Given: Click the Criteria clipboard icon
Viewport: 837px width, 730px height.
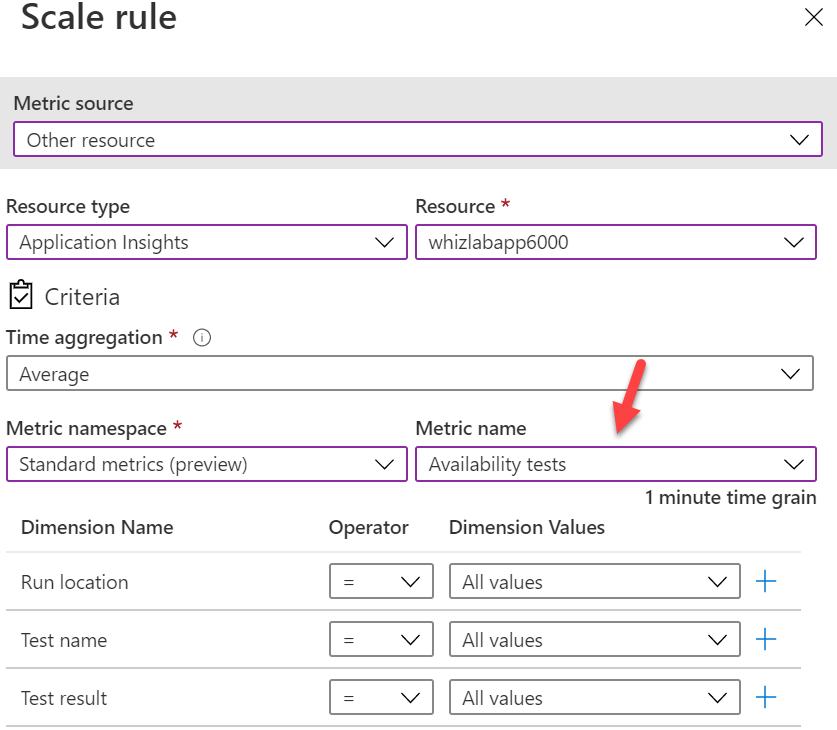Looking at the screenshot, I should [21, 296].
